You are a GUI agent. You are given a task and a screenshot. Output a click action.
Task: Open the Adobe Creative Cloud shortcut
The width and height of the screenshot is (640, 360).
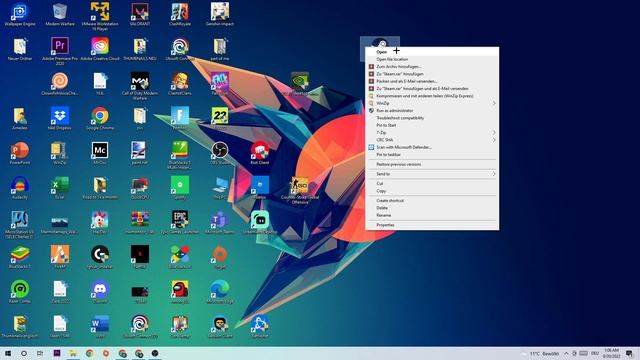[100, 49]
